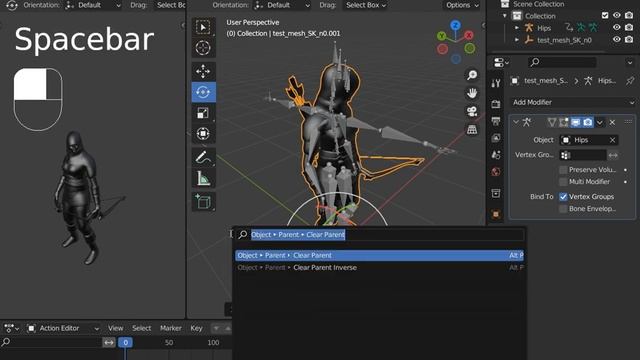640x360 pixels.
Task: Open the Output properties tab
Action: [x=496, y=121]
